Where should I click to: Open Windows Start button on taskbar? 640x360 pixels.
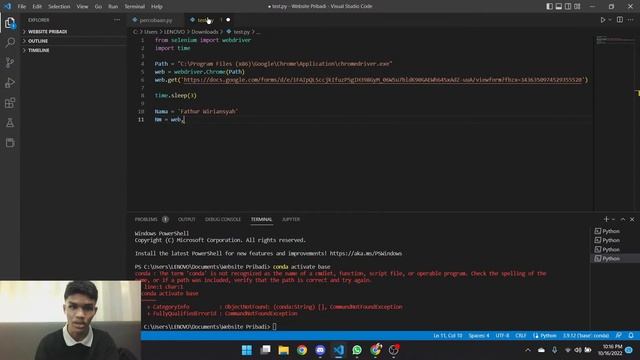pyautogui.click(x=247, y=350)
